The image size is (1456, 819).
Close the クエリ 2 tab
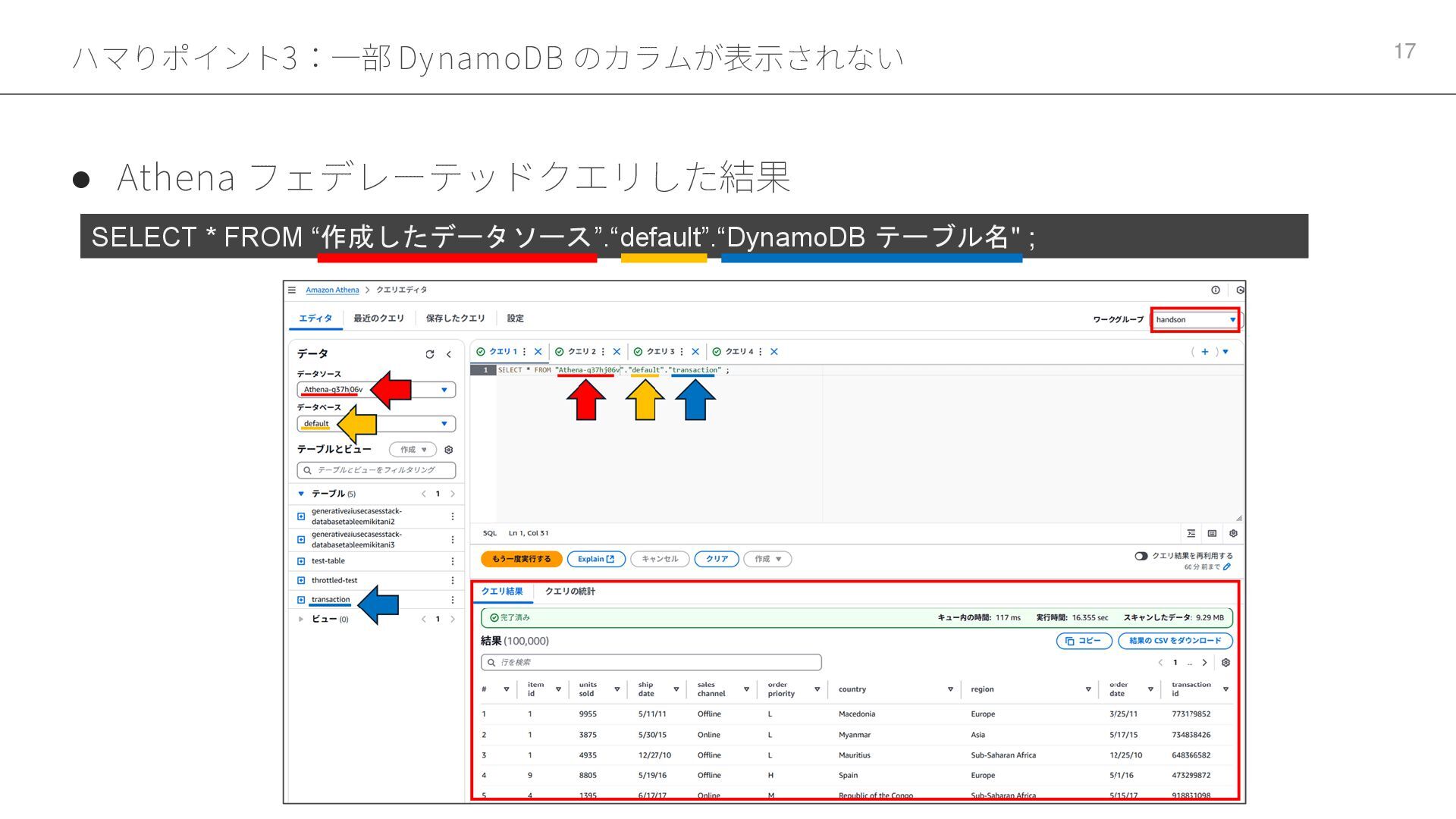617,352
